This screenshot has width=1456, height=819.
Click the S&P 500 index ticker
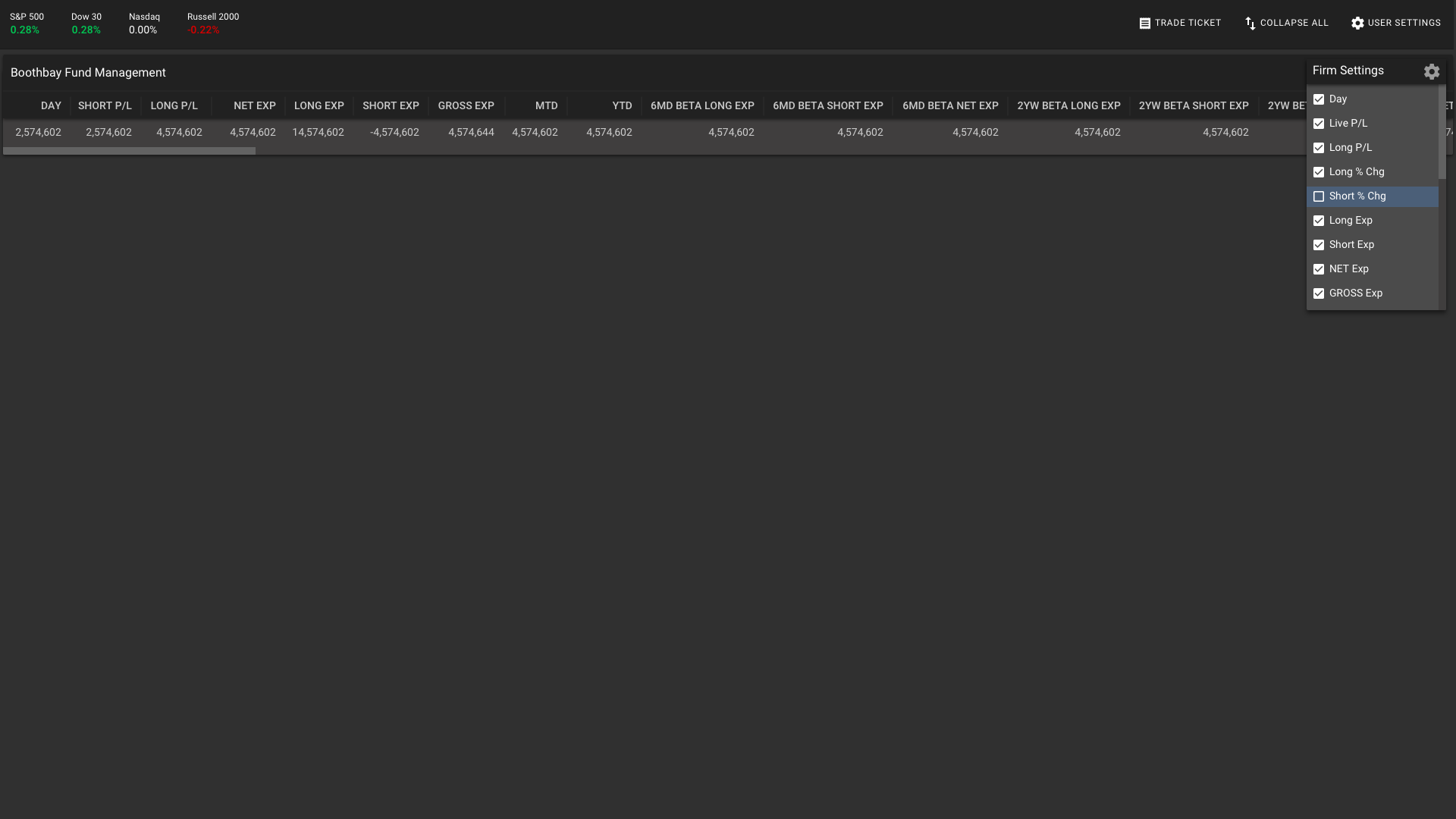click(x=27, y=24)
